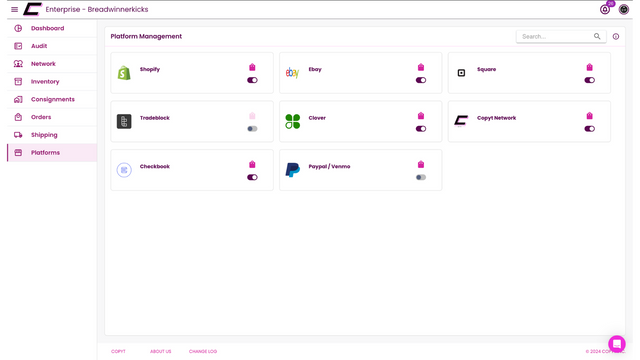The image size is (640, 360).
Task: Switch off the Checkbook toggle
Action: pos(252,178)
